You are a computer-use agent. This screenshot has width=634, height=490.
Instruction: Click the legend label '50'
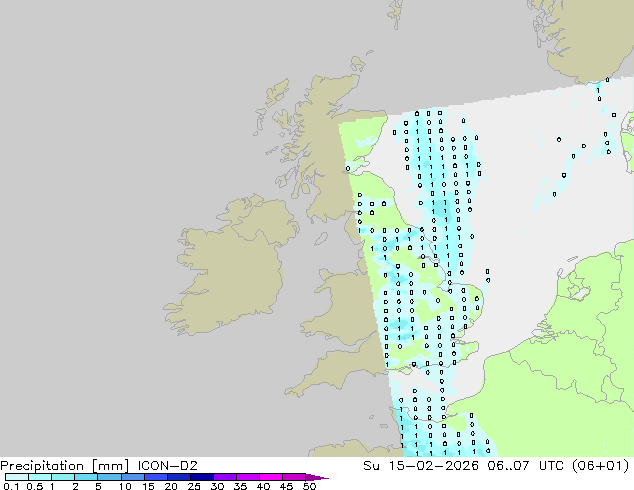point(309,486)
